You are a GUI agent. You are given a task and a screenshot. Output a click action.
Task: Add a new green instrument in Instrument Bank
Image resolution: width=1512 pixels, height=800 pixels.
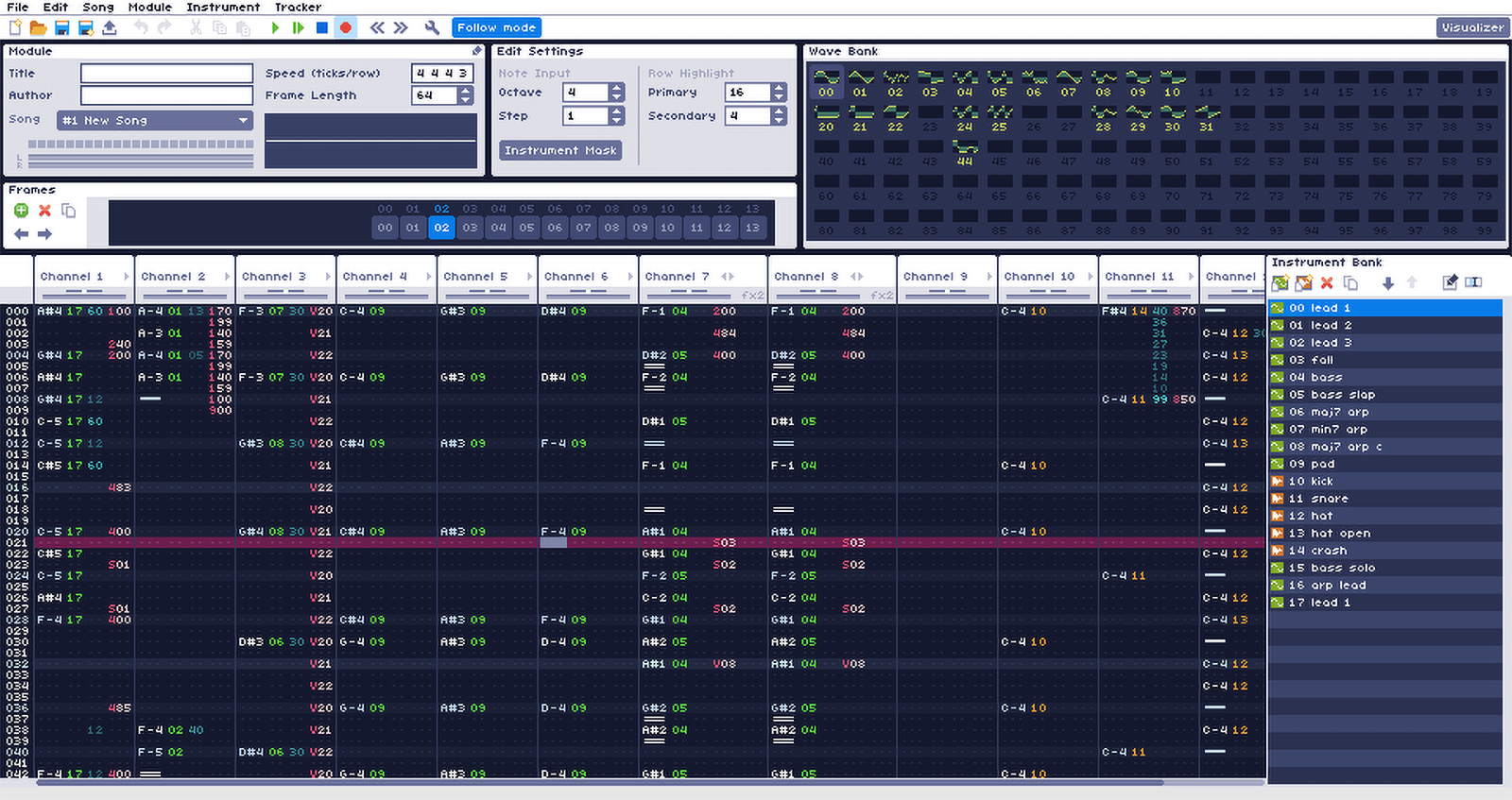(x=1280, y=282)
